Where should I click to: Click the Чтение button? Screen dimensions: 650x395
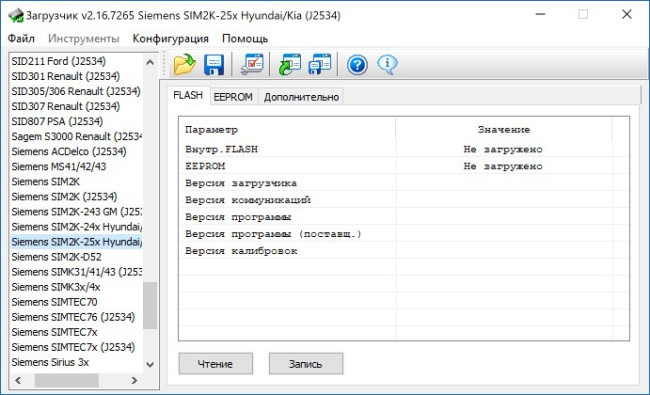coord(216,364)
